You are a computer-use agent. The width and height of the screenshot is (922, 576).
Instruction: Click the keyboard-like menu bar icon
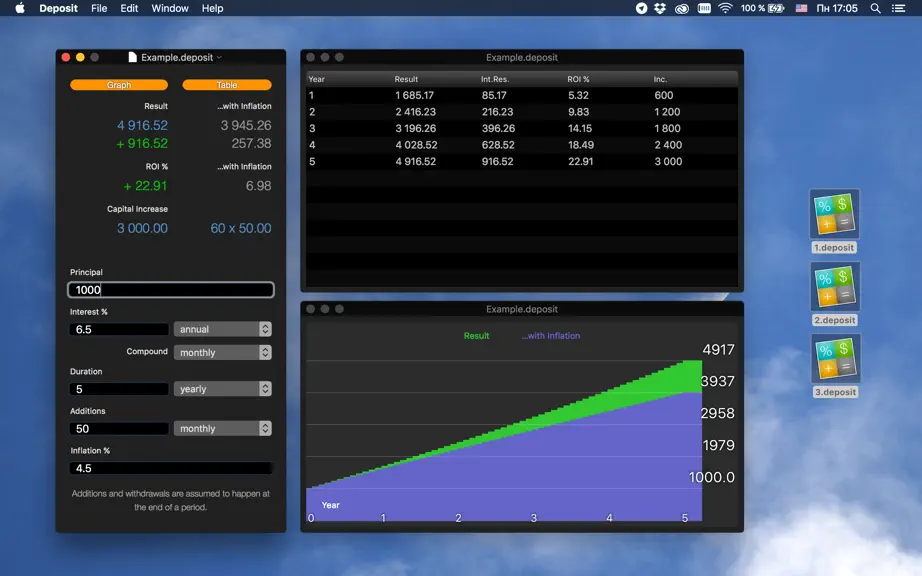(x=704, y=8)
